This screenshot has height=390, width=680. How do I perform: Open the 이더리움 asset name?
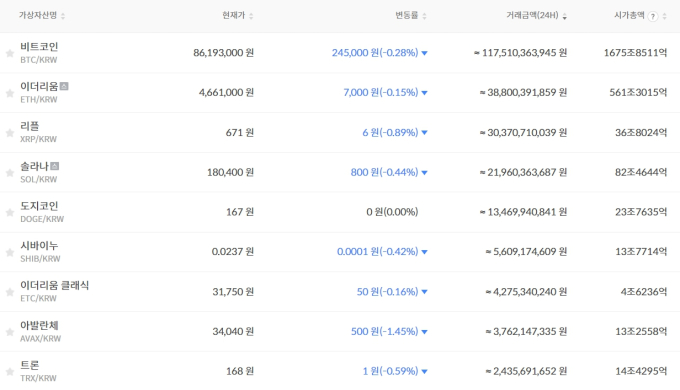(x=39, y=86)
